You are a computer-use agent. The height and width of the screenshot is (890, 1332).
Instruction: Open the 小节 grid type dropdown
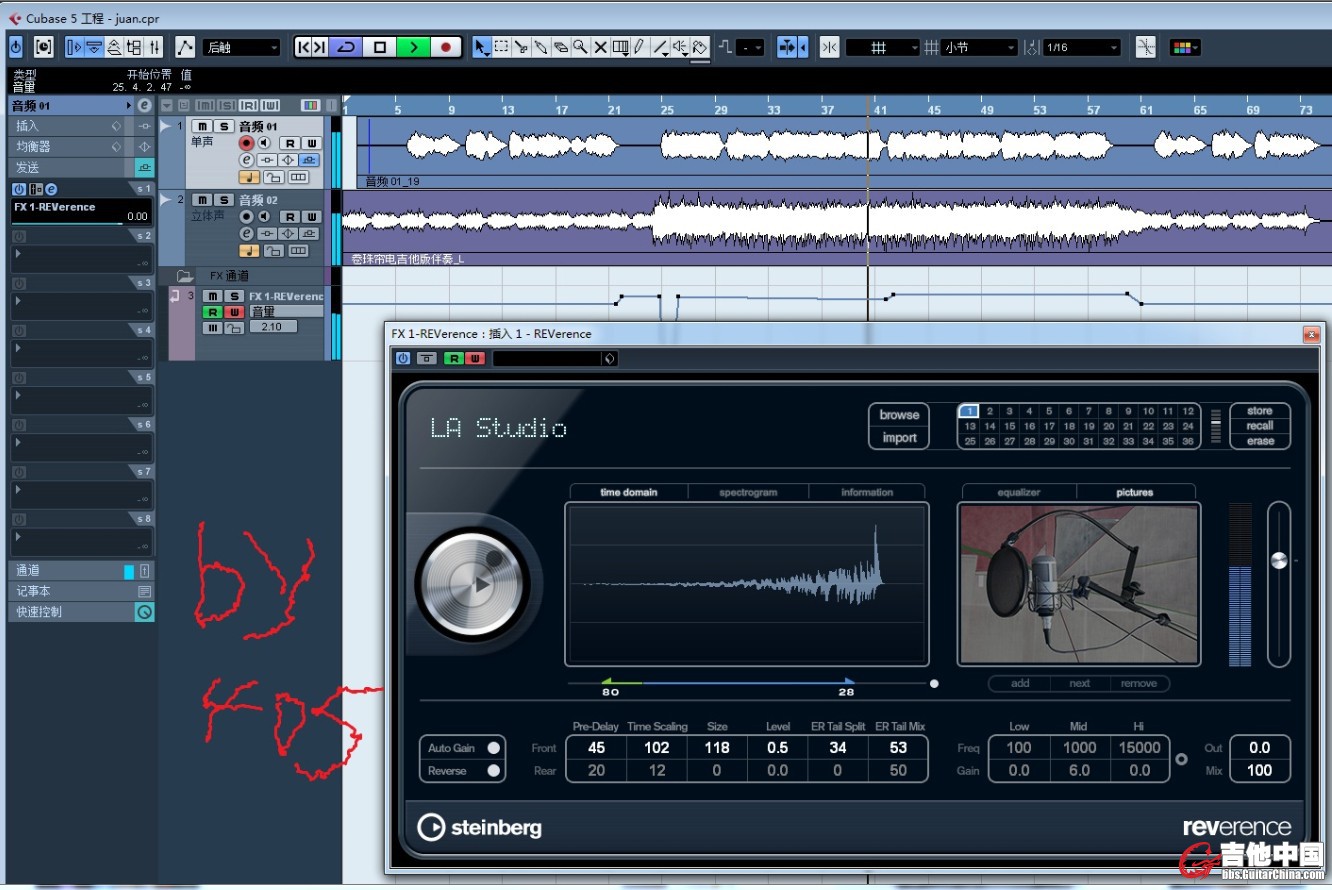(978, 47)
